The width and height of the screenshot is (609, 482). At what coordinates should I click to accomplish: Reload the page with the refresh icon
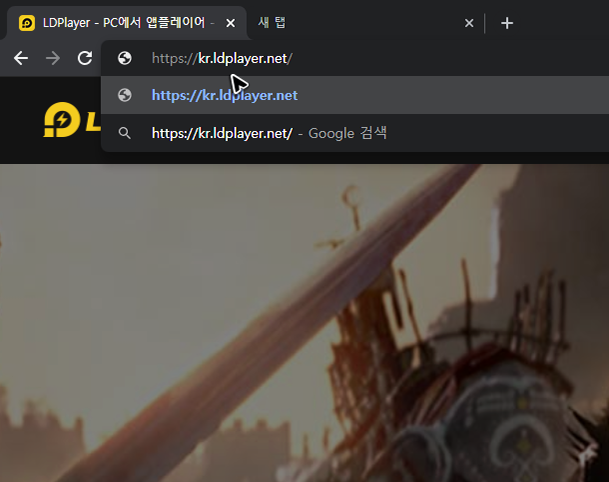pyautogui.click(x=85, y=58)
